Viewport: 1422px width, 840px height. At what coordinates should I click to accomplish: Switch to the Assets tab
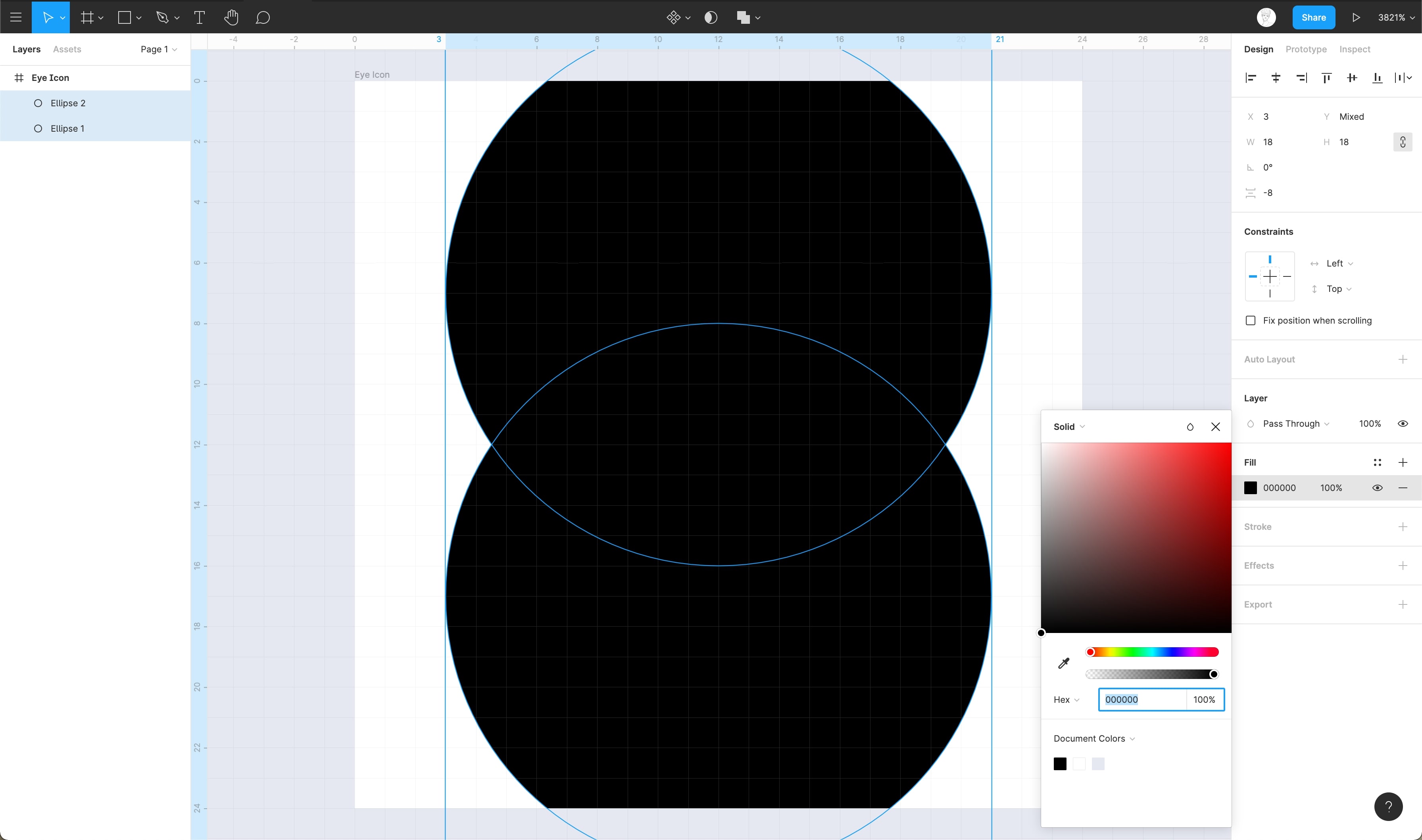coord(67,49)
